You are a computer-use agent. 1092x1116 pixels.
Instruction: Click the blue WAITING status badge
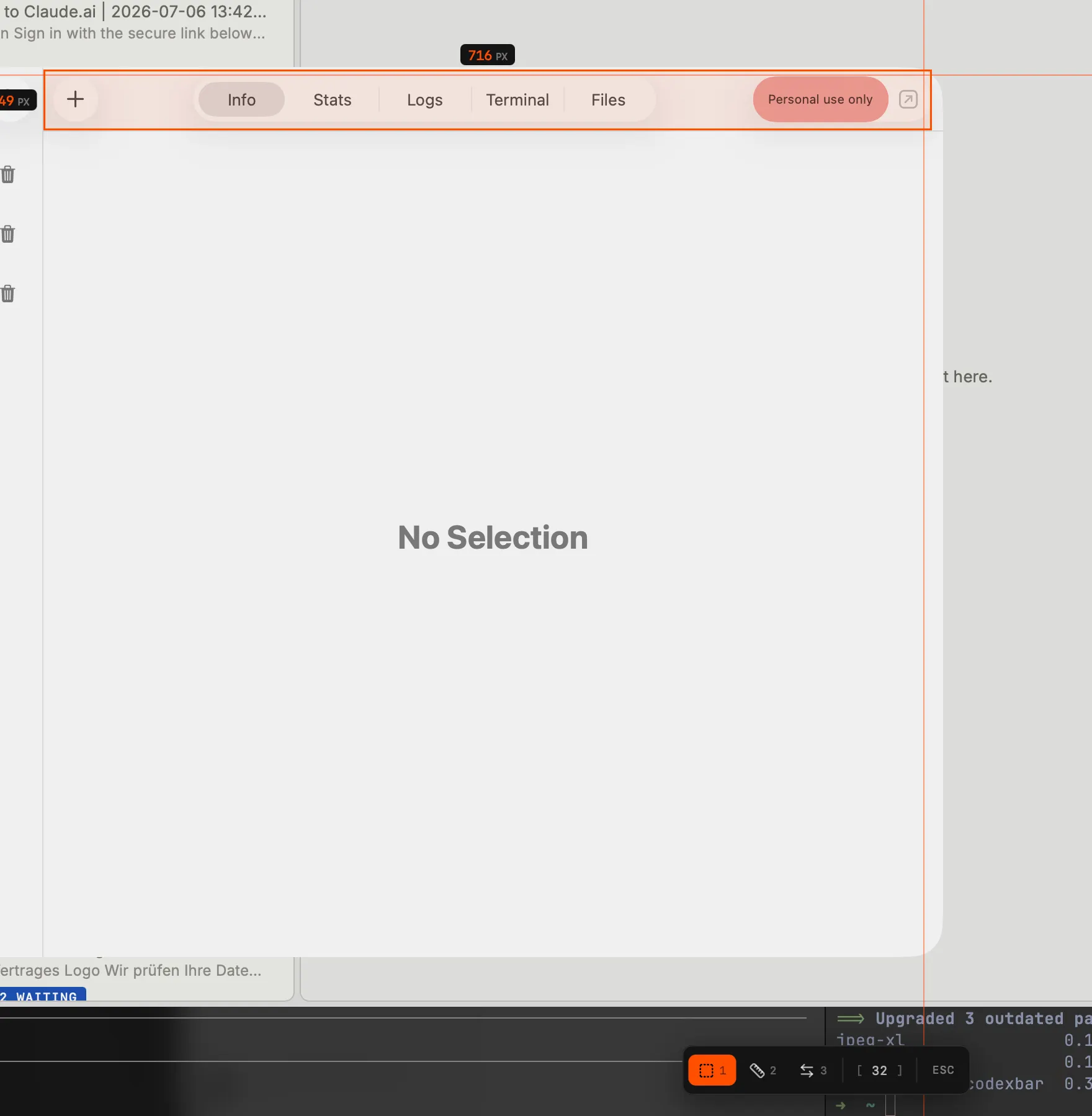[x=43, y=996]
